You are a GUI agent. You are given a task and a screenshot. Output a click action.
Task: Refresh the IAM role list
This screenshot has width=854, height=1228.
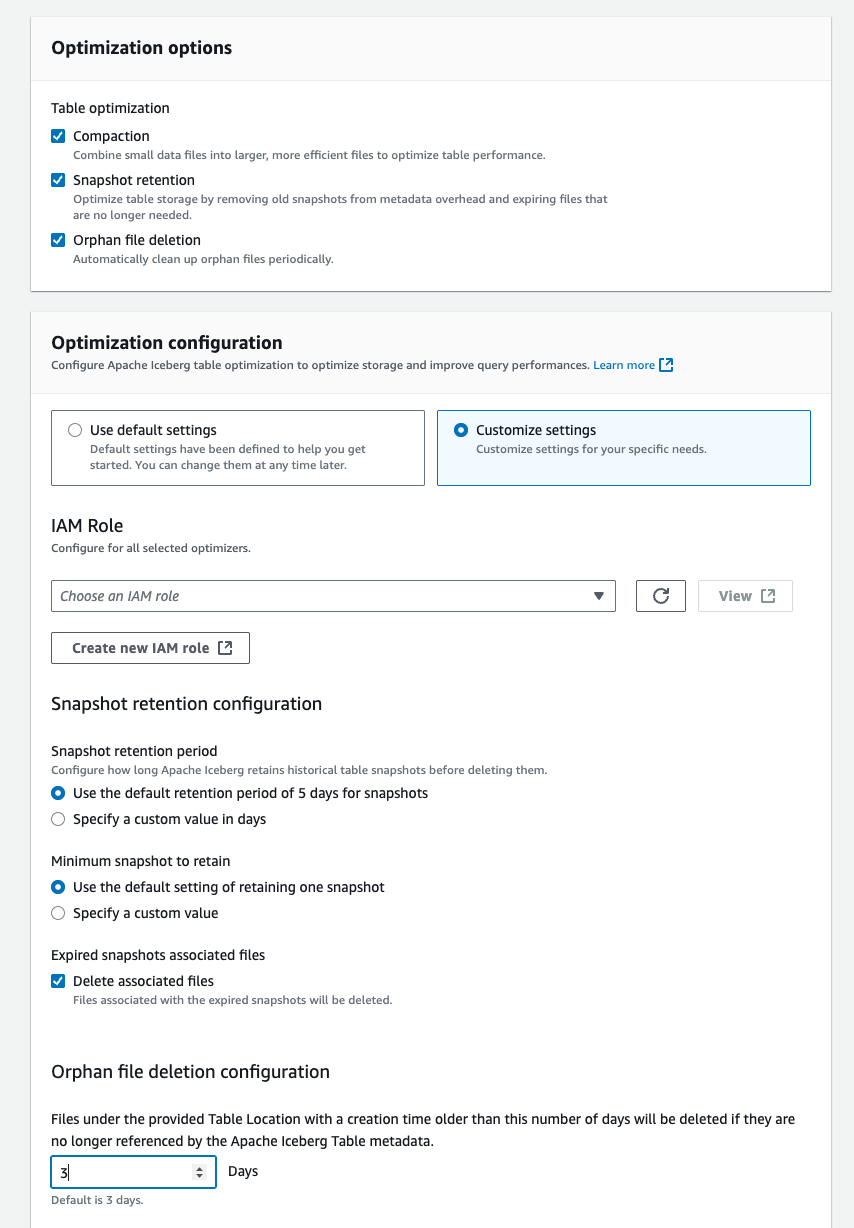pyautogui.click(x=660, y=595)
